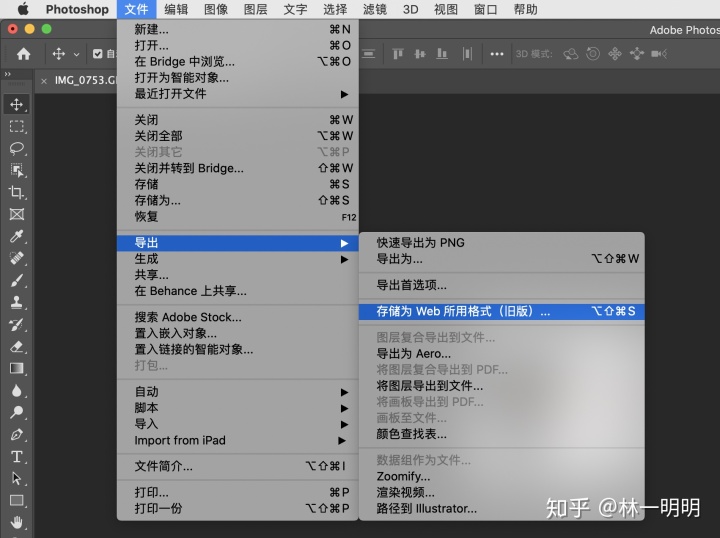Expand the 最近打开文件 submenu
Viewport: 720px width, 538px height.
click(238, 94)
